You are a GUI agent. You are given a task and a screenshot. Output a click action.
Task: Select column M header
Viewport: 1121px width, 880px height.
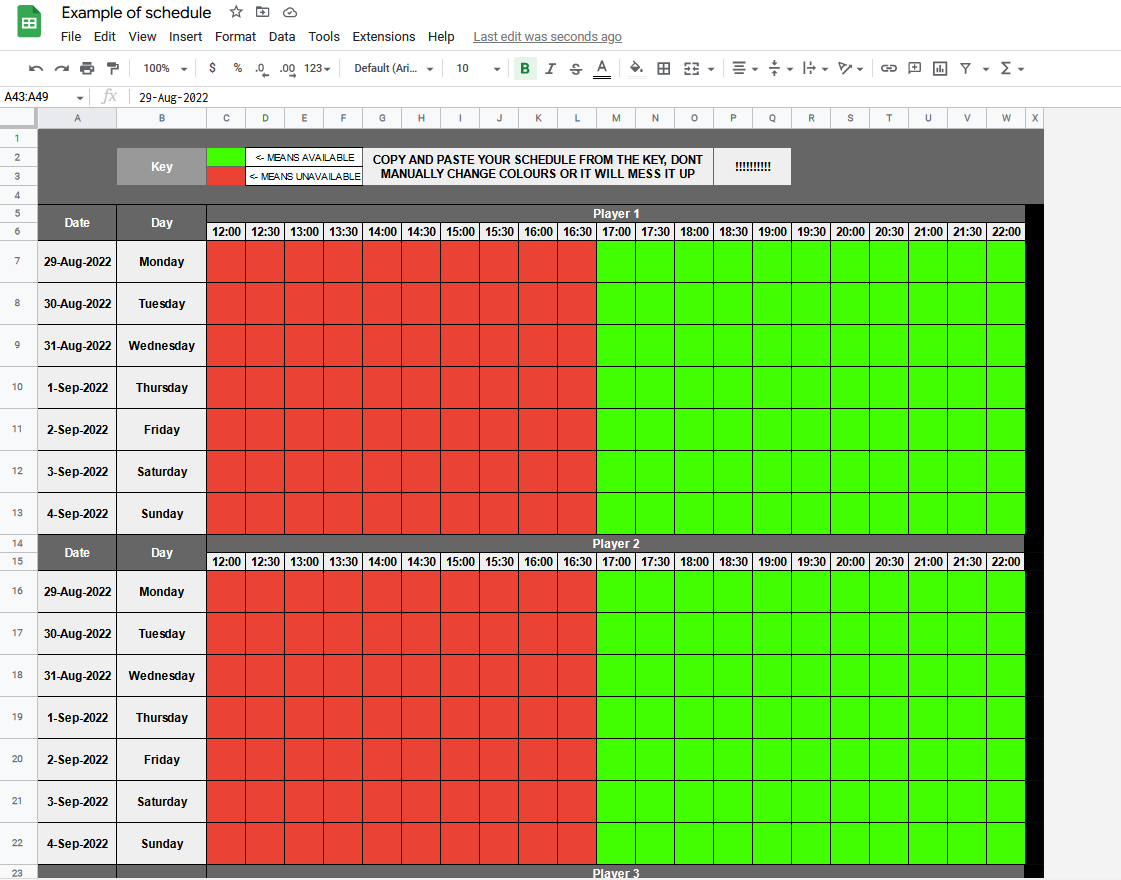(x=616, y=118)
